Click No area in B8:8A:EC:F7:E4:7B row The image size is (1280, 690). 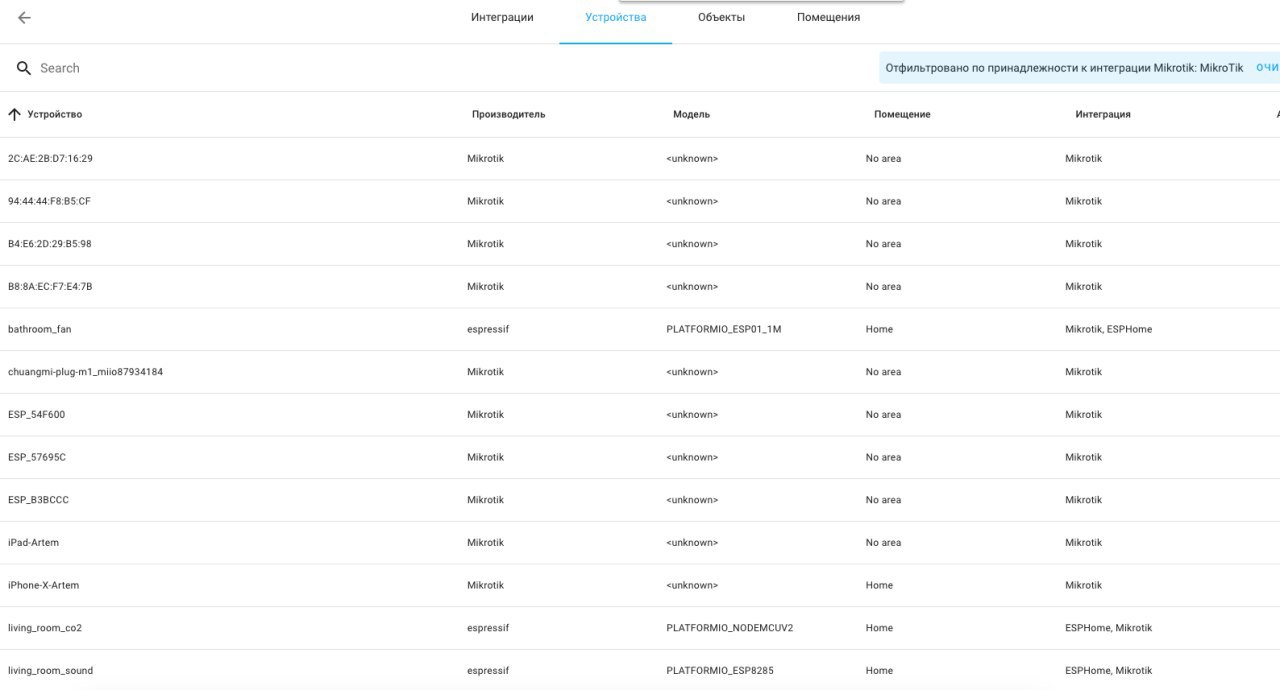pos(883,287)
